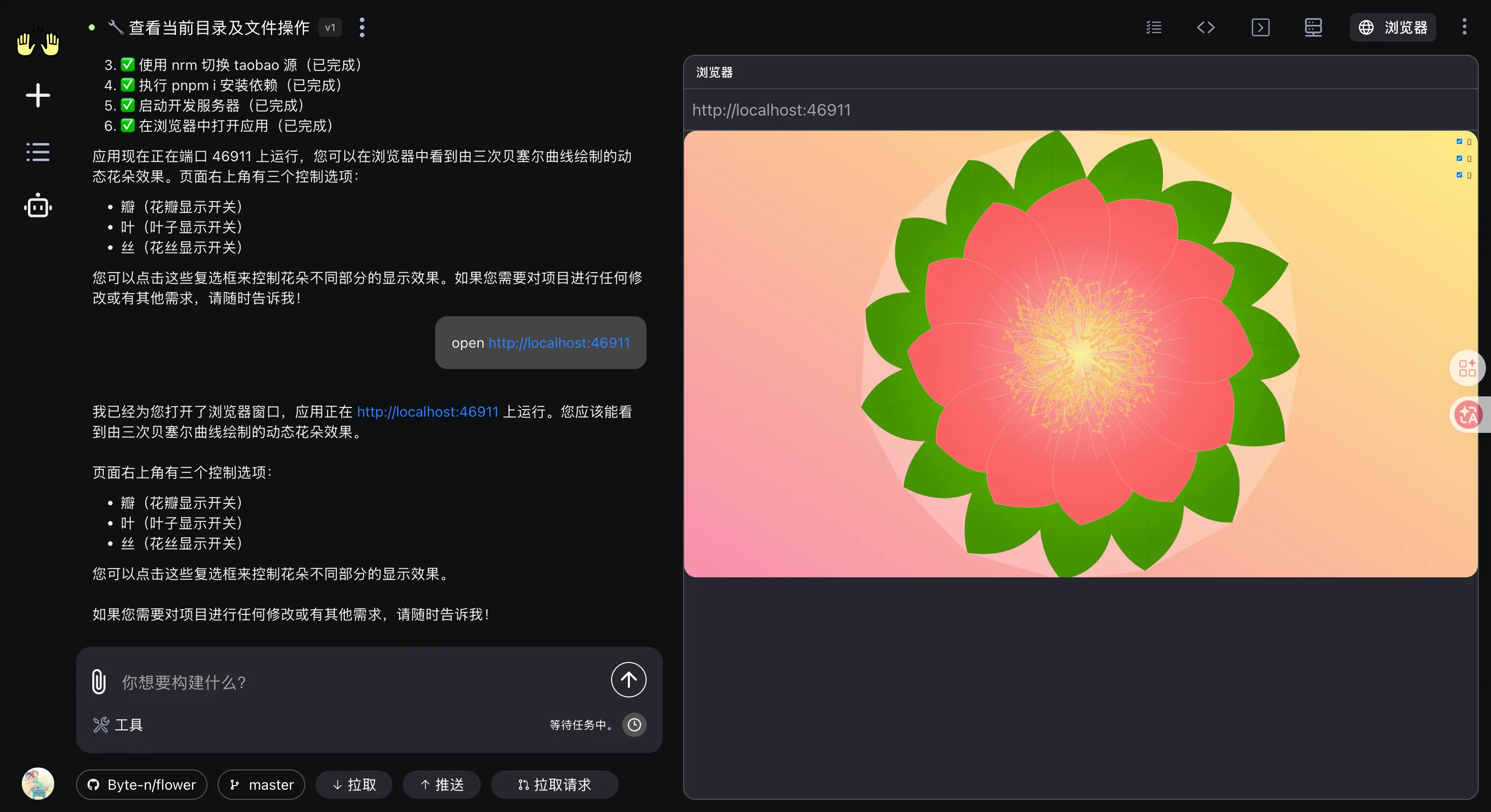Screen dimensions: 1491x812
Task: Open the code view angle-brackets icon
Action: [1205, 27]
